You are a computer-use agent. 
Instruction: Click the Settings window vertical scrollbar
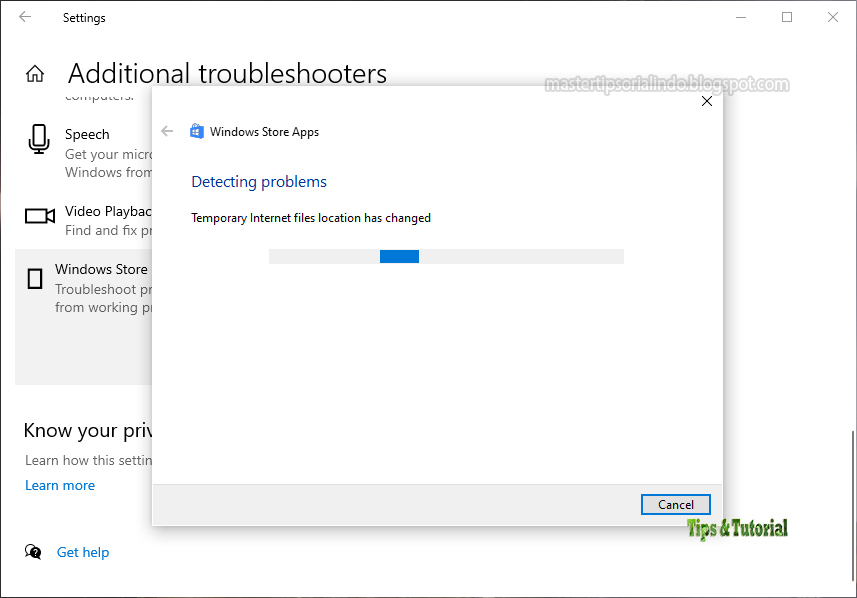point(853,506)
